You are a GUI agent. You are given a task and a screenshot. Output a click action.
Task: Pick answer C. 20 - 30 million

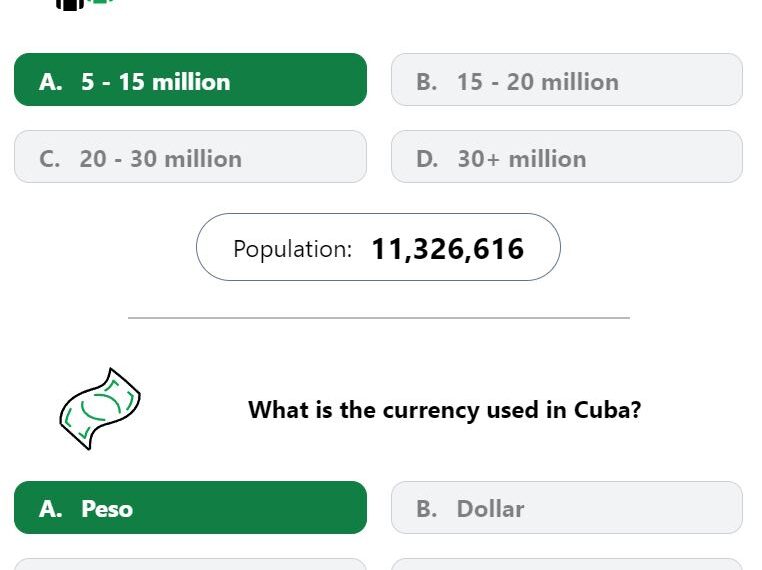[x=190, y=156]
